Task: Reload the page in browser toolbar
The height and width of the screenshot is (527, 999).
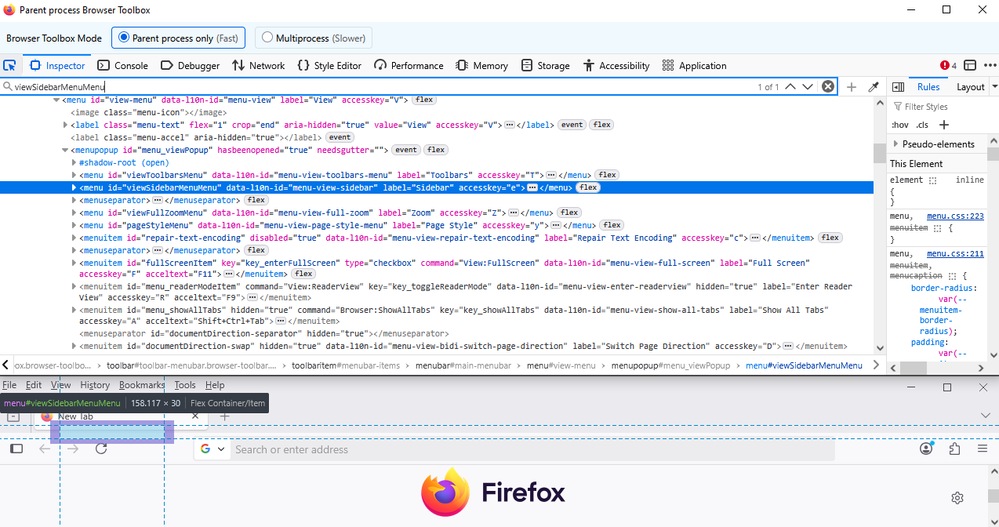Action: (101, 449)
